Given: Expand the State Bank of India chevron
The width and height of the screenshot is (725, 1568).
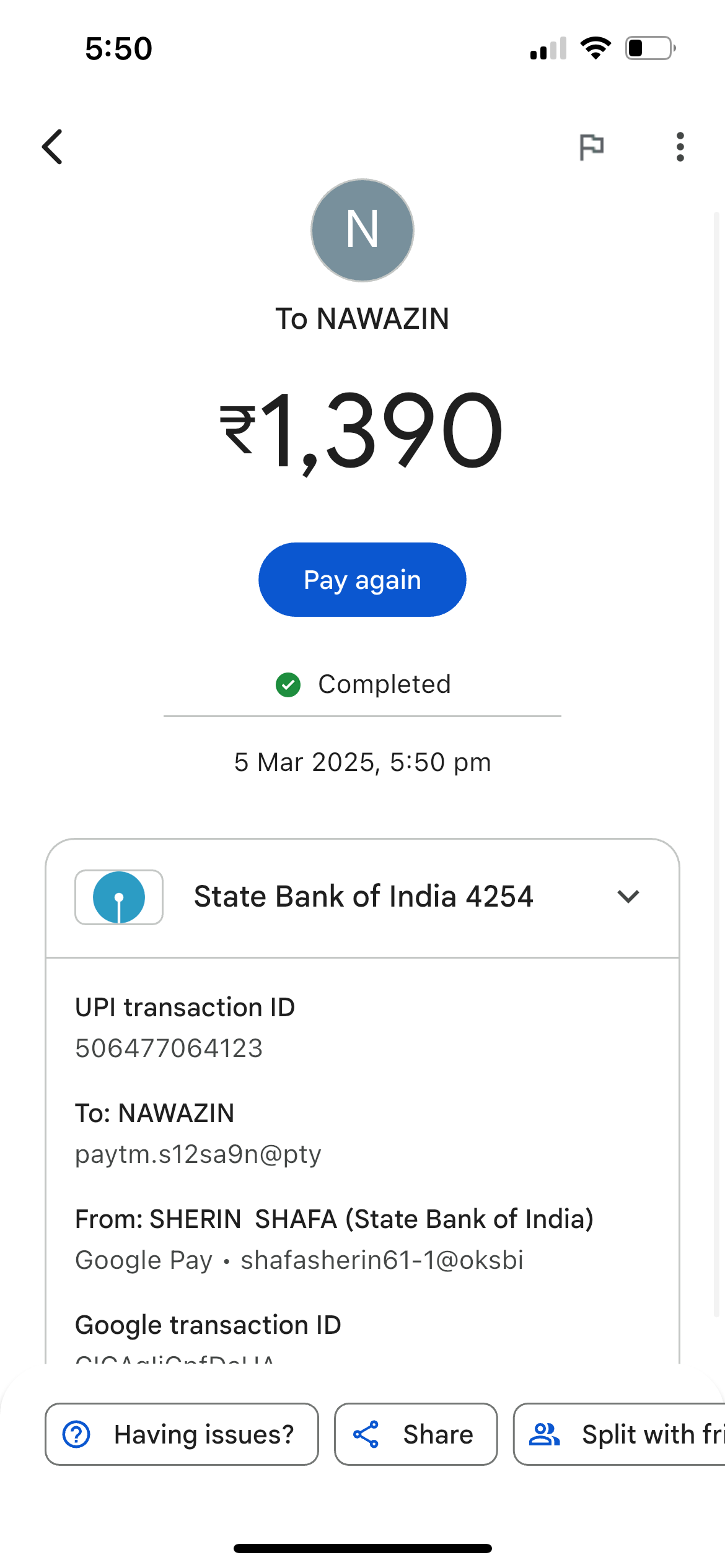Looking at the screenshot, I should click(x=628, y=897).
